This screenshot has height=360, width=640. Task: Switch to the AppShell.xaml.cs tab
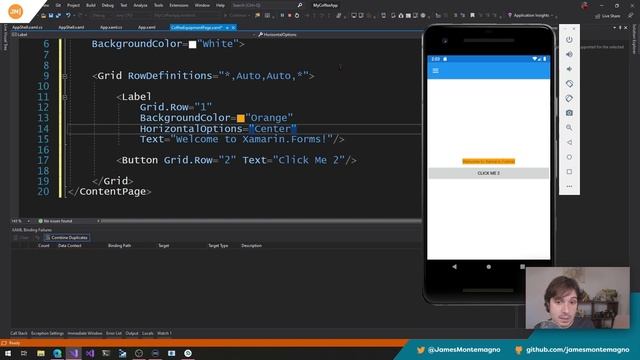coord(27,27)
